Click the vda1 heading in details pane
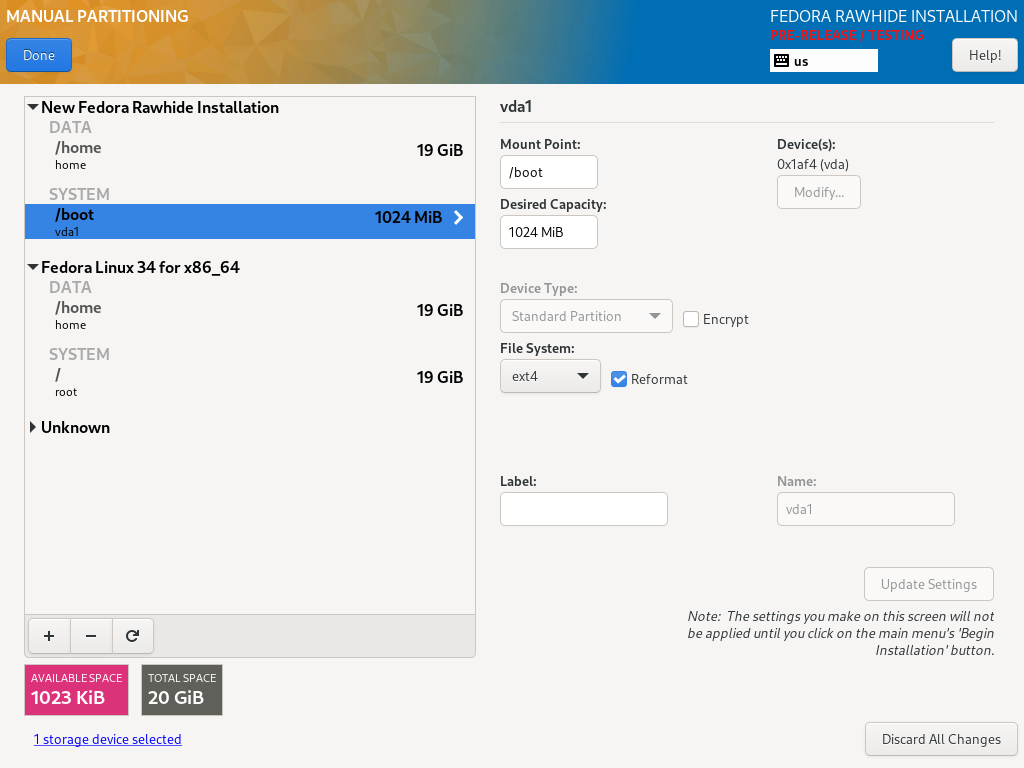Viewport: 1024px width, 768px height. tap(516, 106)
